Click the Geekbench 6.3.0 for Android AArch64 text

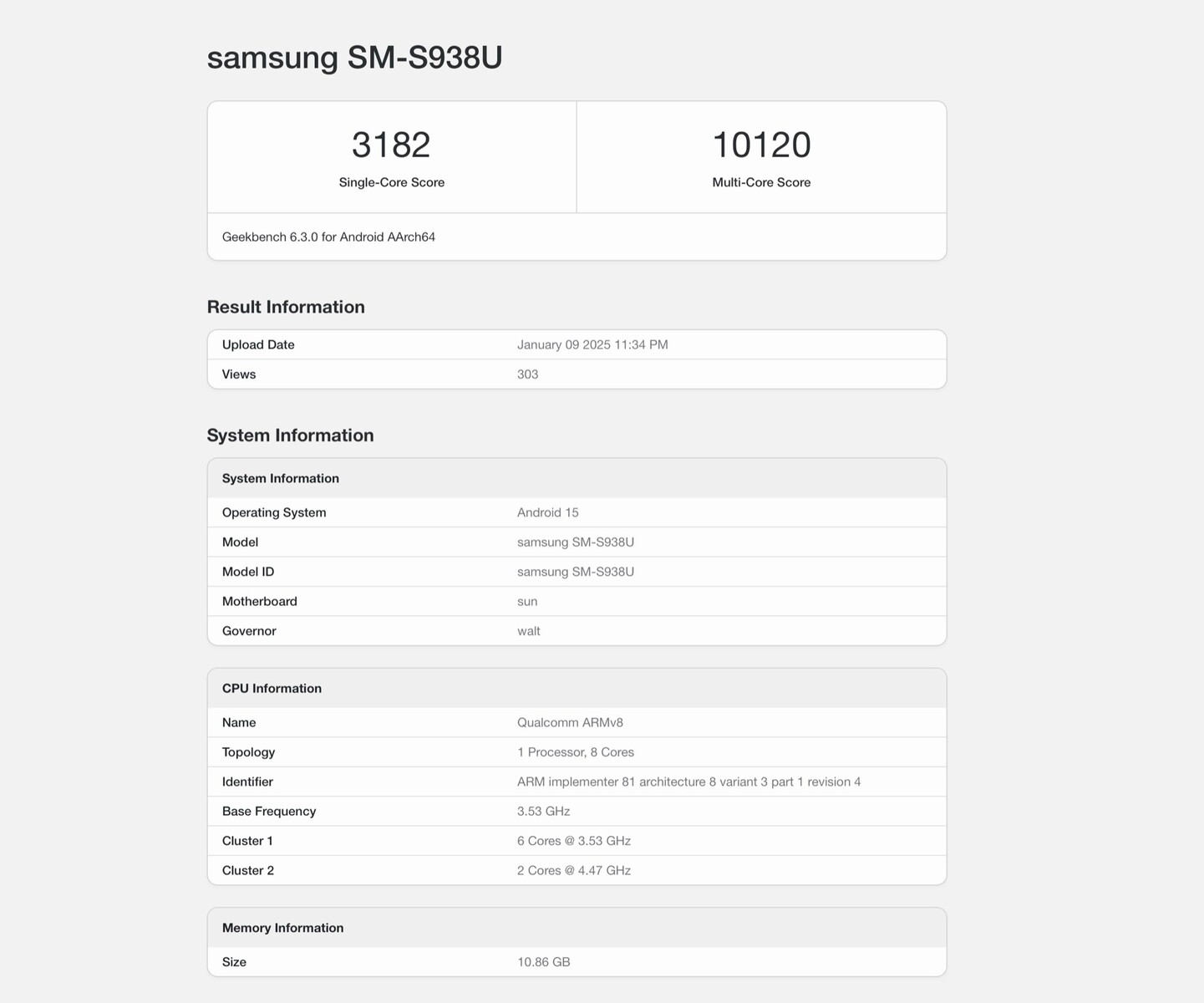[x=328, y=237]
